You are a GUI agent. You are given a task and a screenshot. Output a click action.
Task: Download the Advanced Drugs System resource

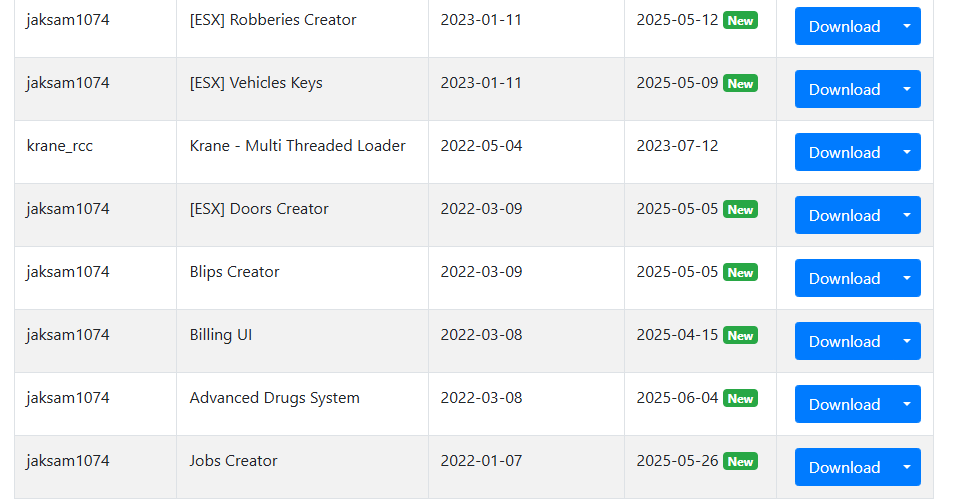[x=844, y=404]
